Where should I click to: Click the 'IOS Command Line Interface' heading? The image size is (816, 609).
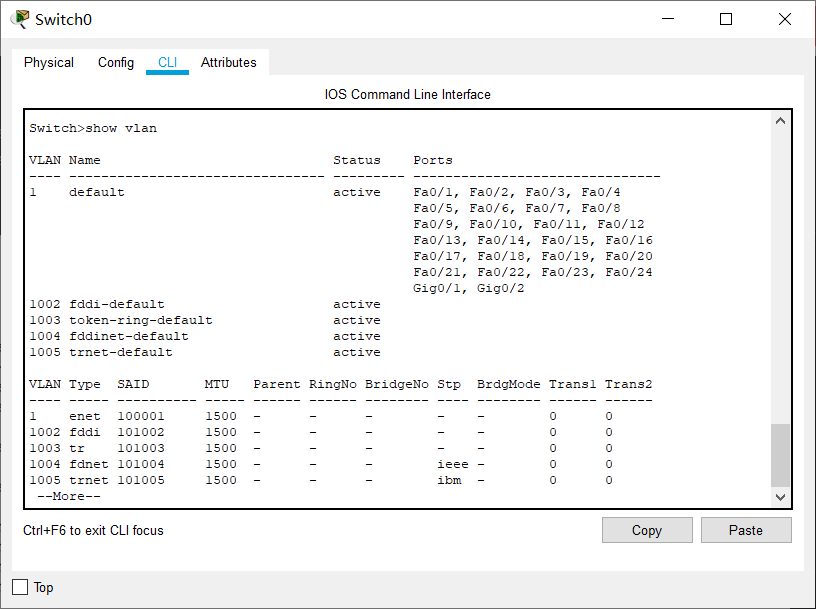pos(407,94)
